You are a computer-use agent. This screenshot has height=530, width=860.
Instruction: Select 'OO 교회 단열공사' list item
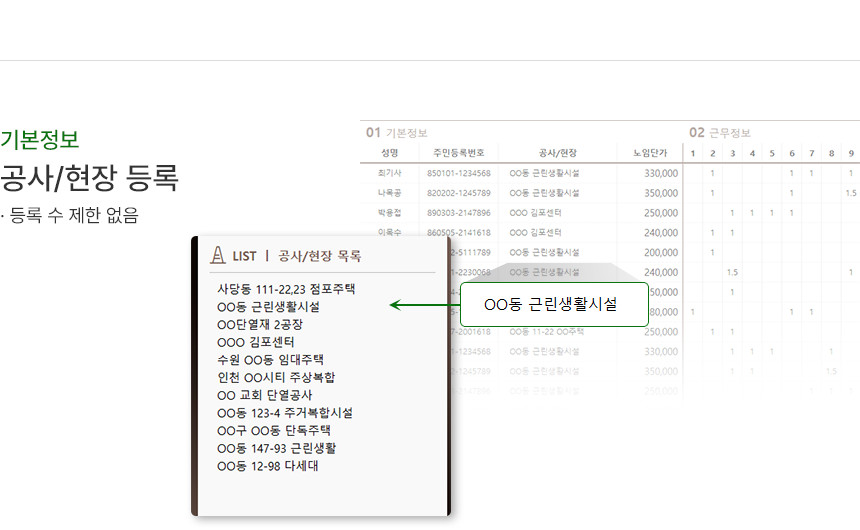coord(264,395)
